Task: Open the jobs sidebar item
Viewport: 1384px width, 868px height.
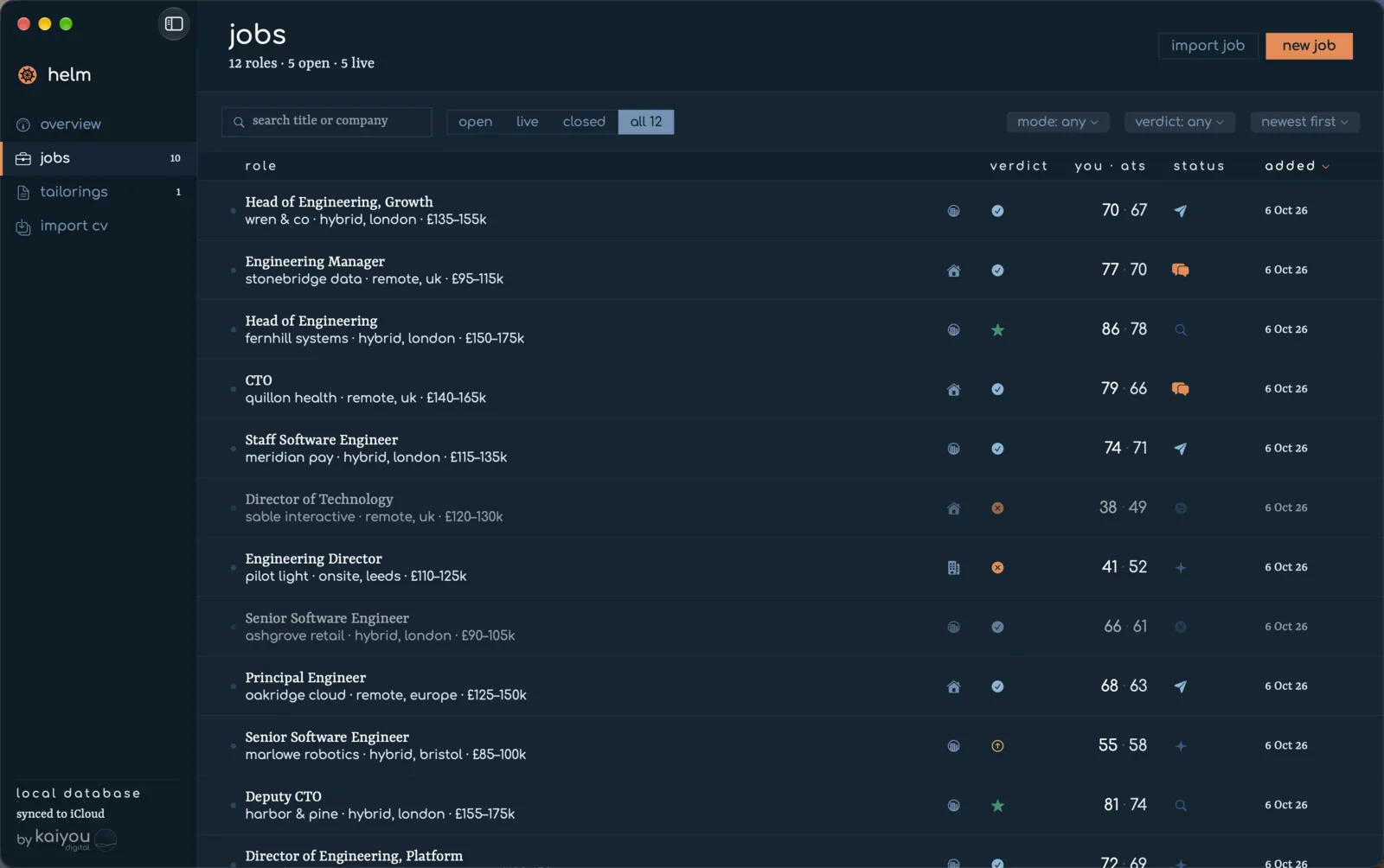Action: tap(99, 158)
